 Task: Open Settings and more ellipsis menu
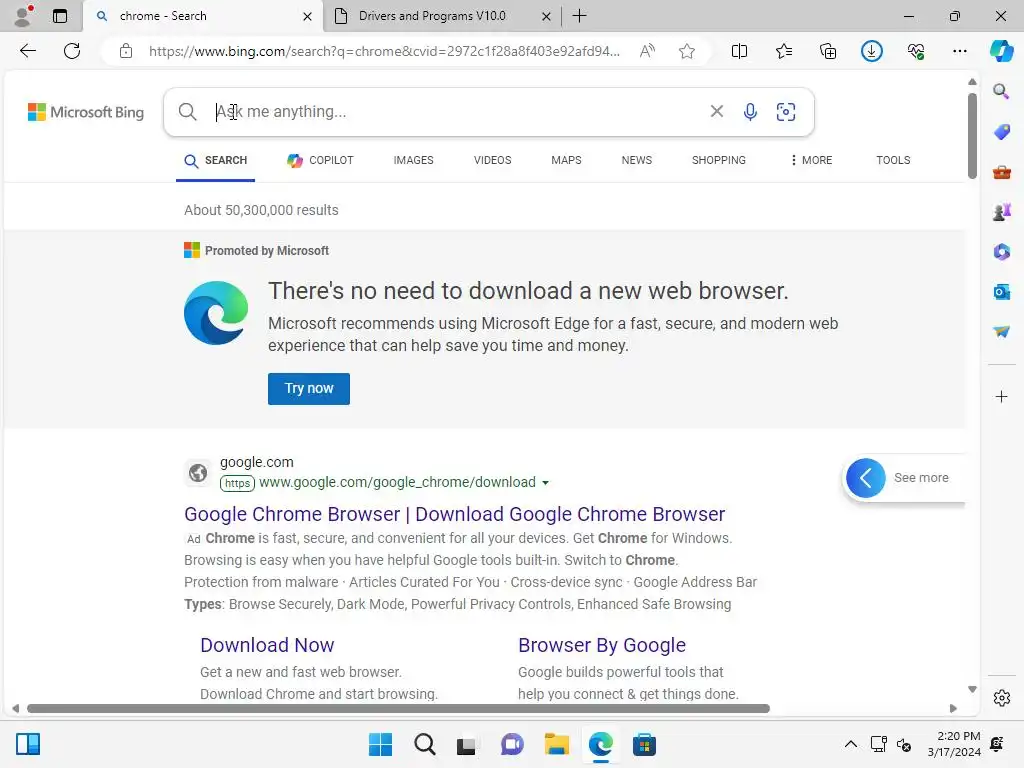click(x=959, y=51)
